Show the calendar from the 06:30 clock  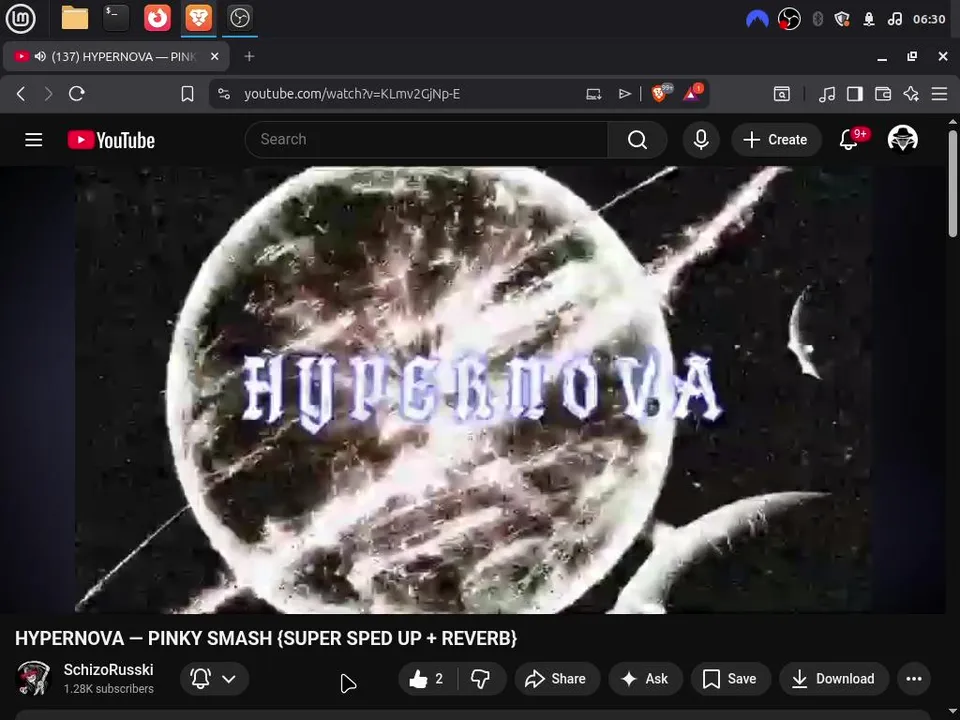pyautogui.click(x=929, y=19)
